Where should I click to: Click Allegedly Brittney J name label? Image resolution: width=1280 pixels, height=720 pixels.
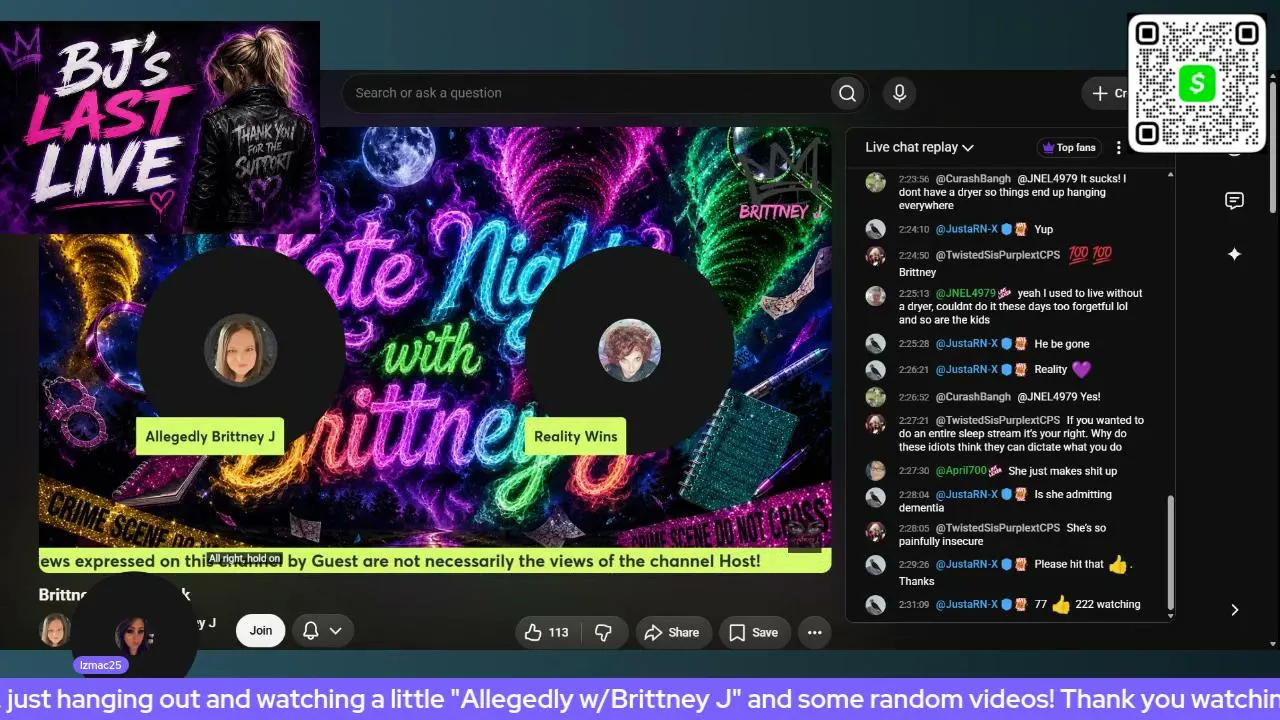(x=210, y=436)
